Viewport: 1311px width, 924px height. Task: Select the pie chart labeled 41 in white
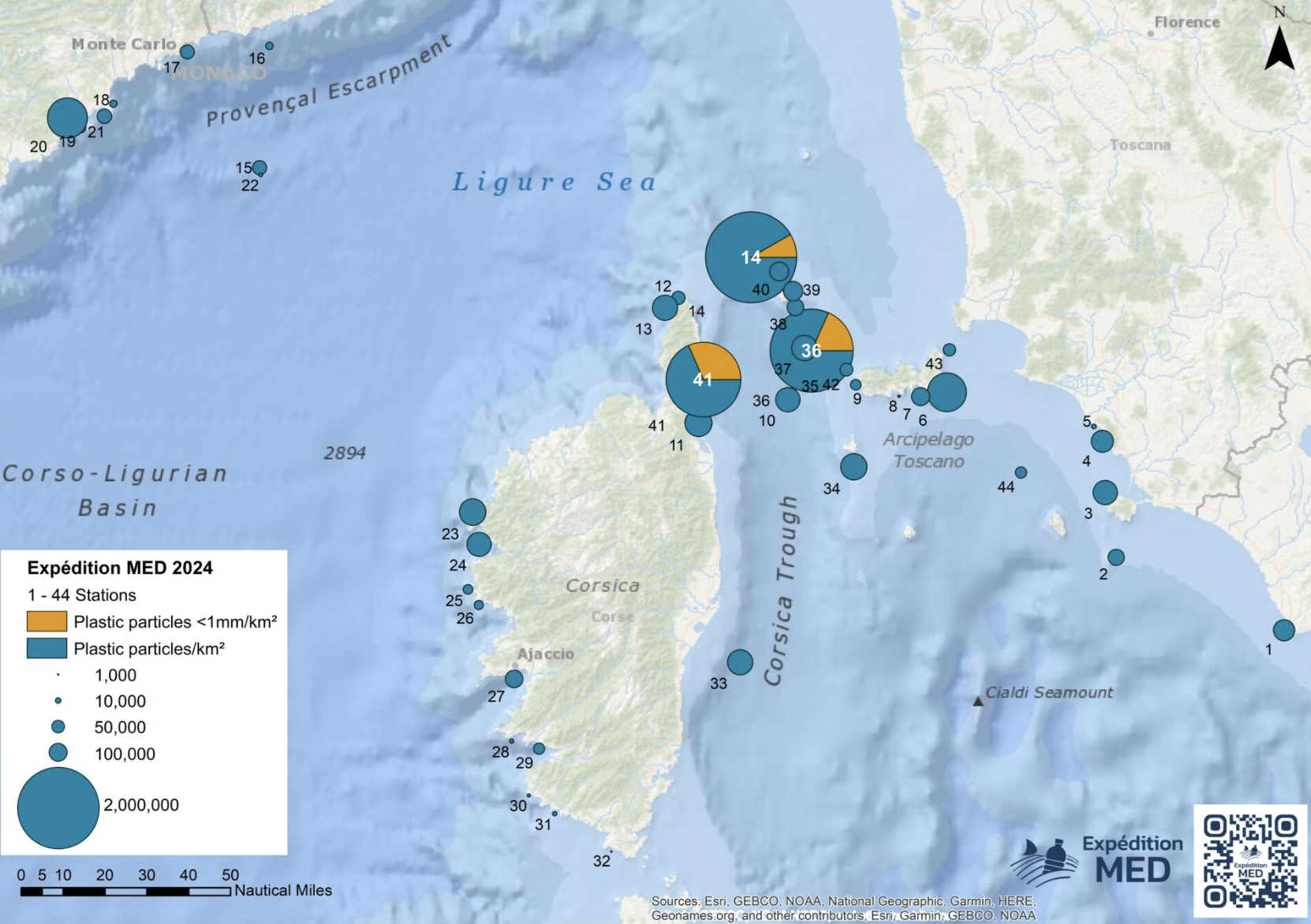703,380
